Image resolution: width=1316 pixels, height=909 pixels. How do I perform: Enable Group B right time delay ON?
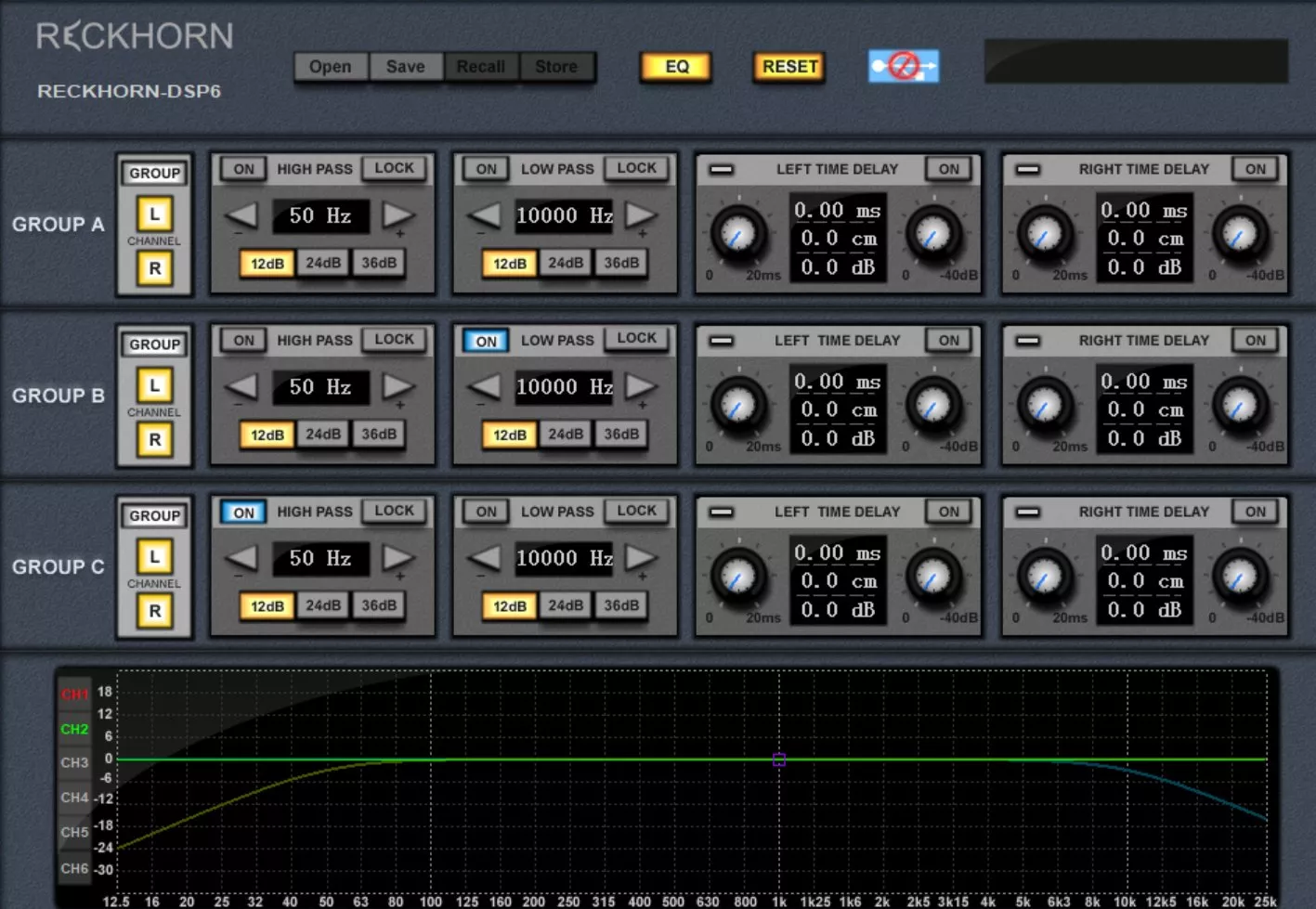point(1255,341)
